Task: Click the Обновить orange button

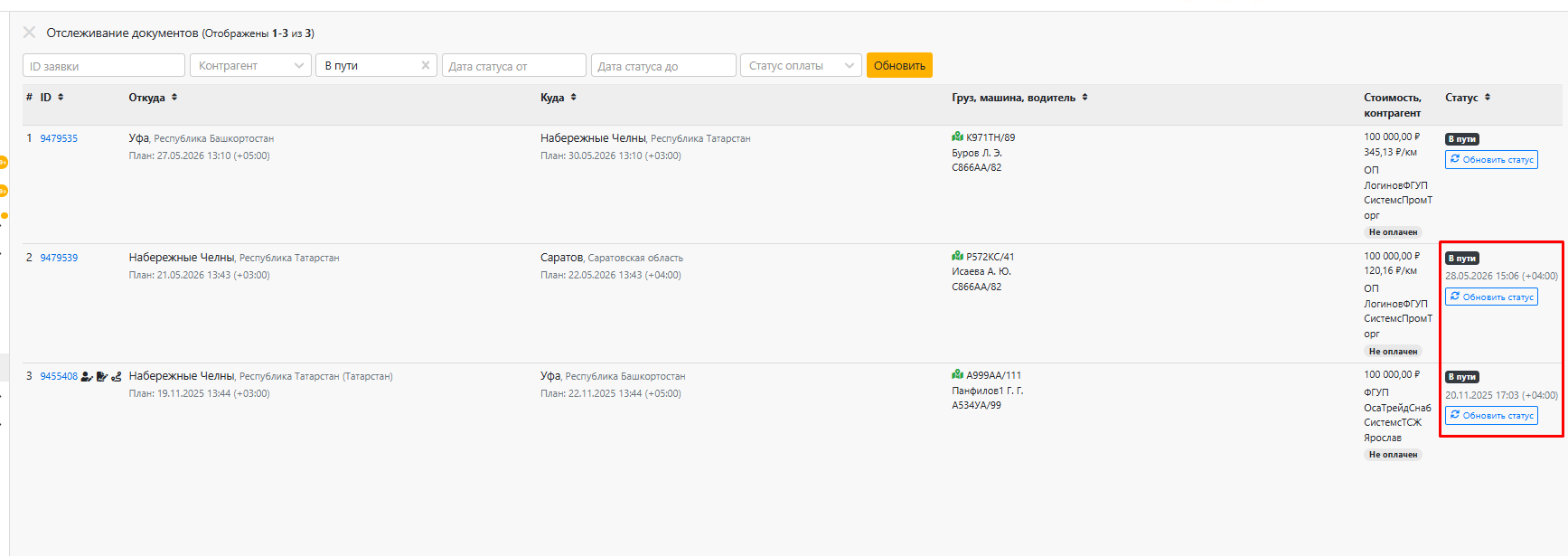Action: (899, 65)
